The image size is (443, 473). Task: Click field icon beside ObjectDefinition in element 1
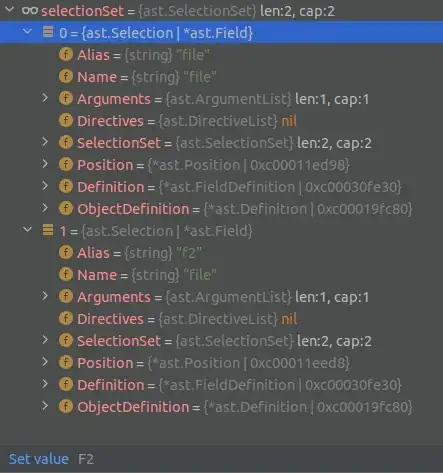[x=66, y=406]
